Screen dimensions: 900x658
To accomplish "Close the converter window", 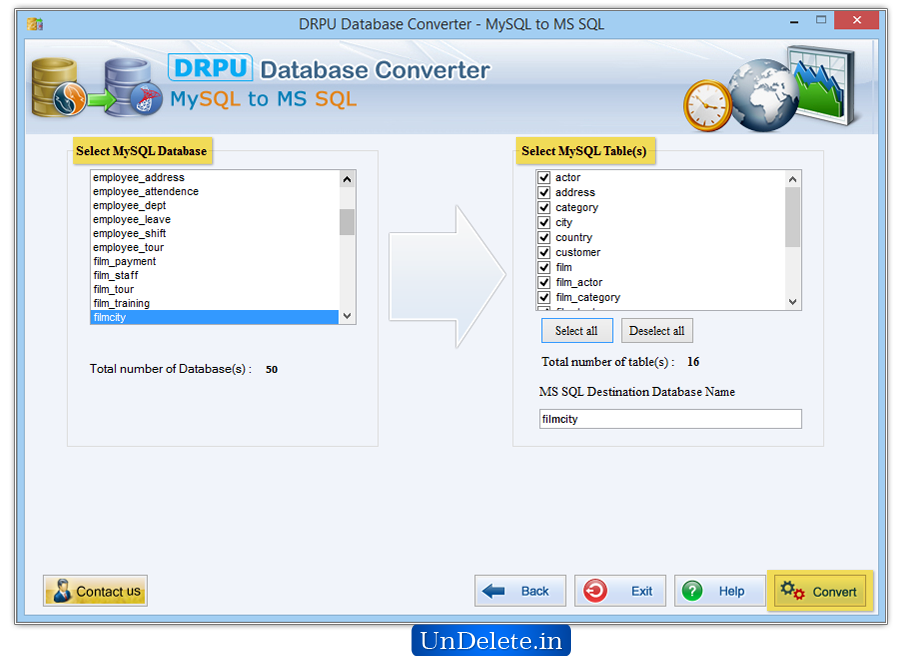I will pyautogui.click(x=856, y=20).
